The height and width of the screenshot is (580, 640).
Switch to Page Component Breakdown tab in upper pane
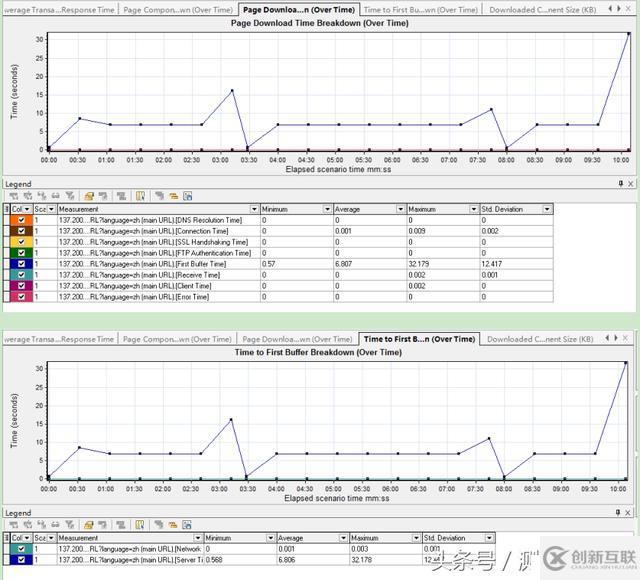tap(178, 10)
